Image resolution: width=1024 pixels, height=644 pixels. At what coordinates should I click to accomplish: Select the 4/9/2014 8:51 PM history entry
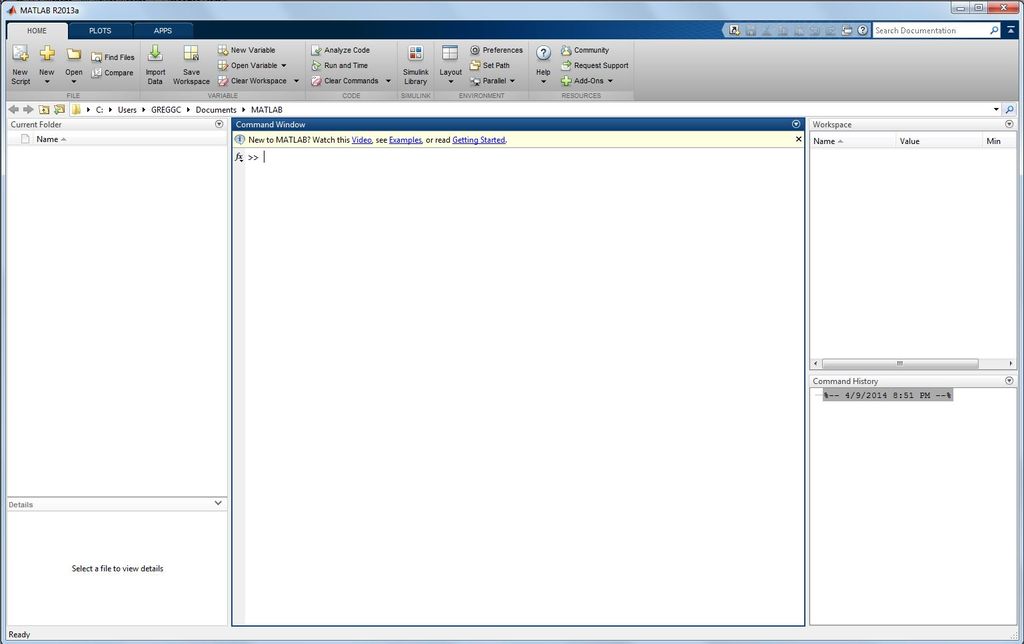coord(888,395)
